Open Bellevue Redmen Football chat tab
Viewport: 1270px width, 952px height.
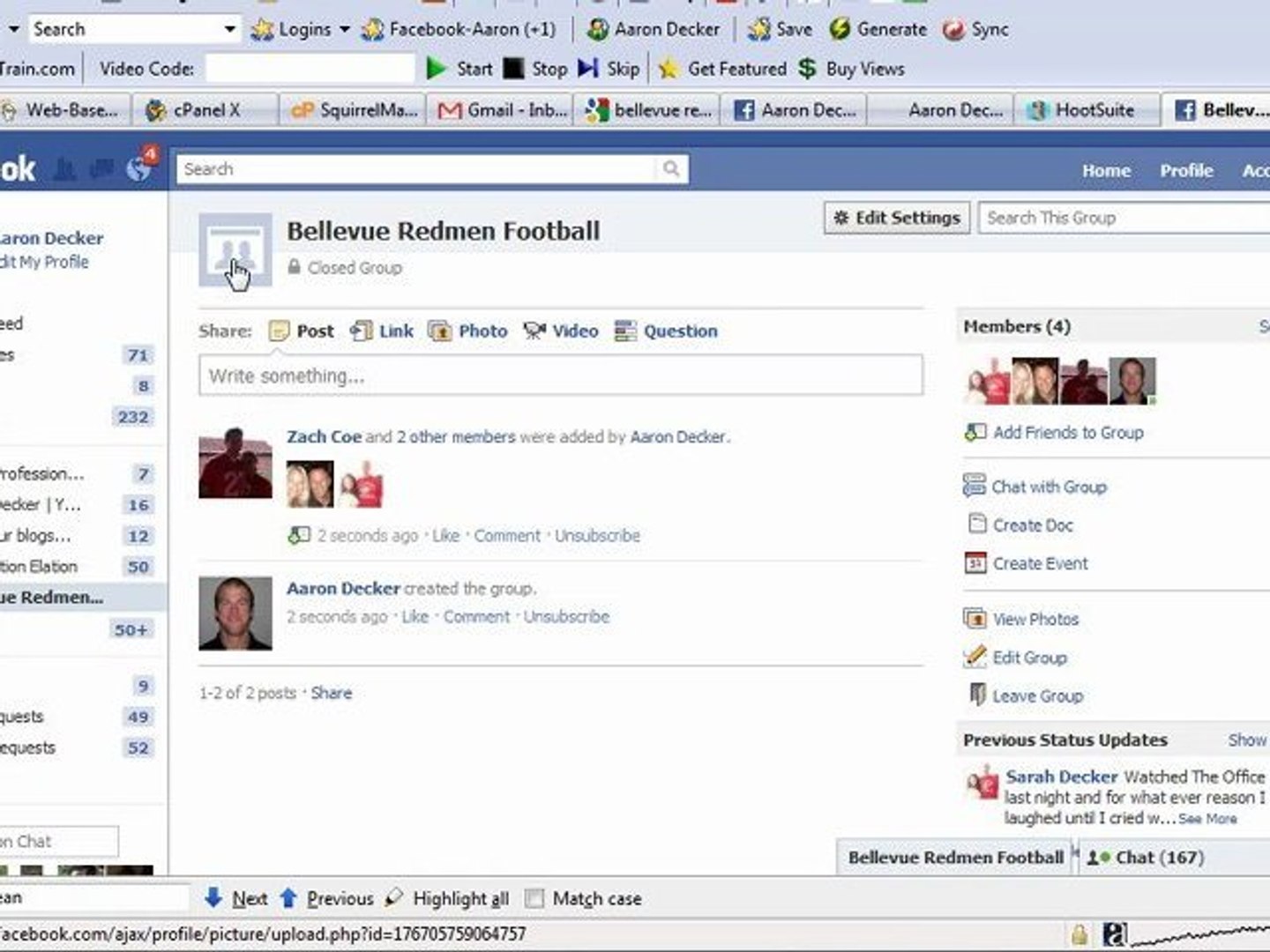955,857
